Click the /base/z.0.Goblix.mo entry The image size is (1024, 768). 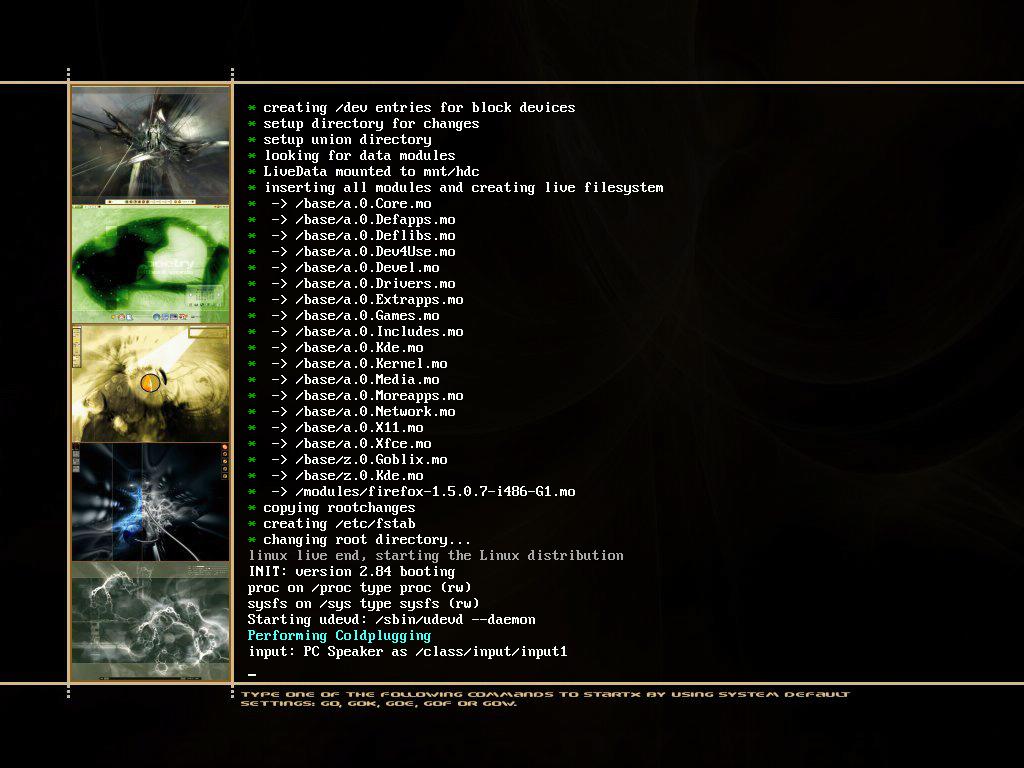coord(347,460)
